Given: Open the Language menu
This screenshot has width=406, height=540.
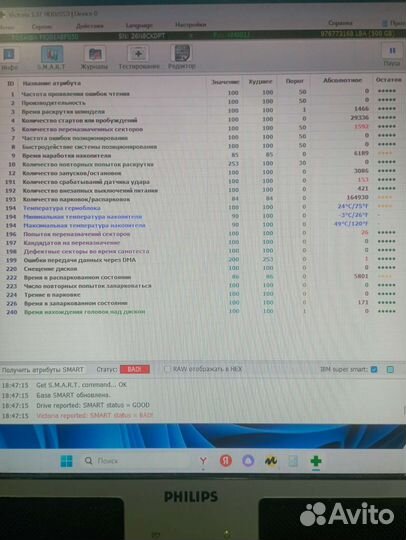Looking at the screenshot, I should 139,25.
